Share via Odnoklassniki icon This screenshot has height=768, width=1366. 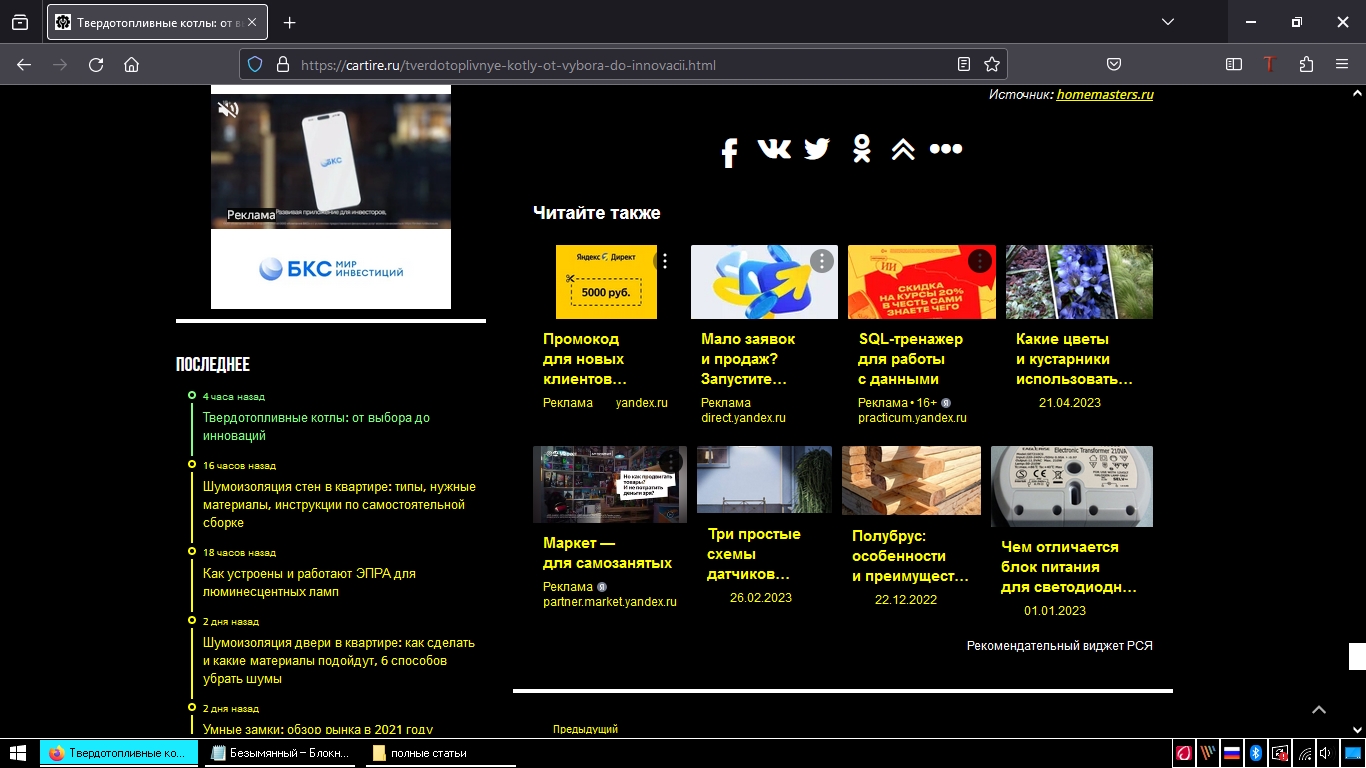(x=861, y=149)
